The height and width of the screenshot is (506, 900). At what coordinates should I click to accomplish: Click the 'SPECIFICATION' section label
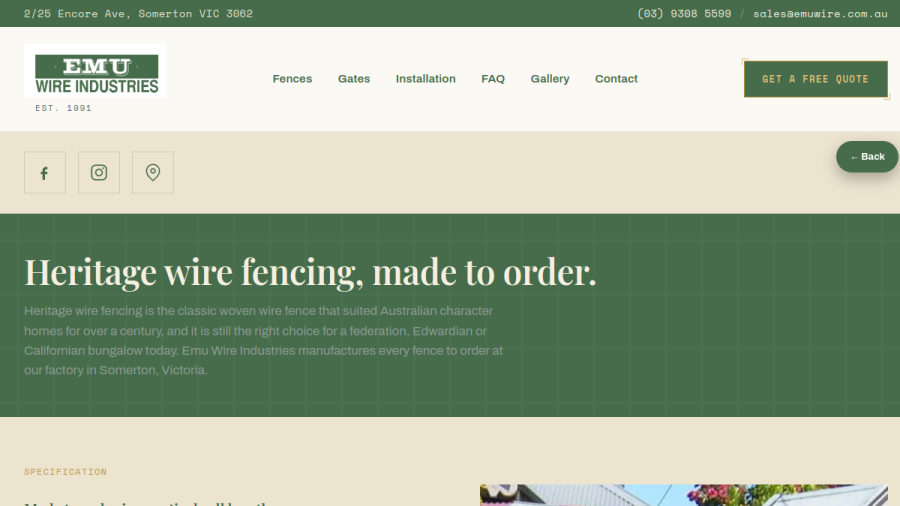coord(65,472)
